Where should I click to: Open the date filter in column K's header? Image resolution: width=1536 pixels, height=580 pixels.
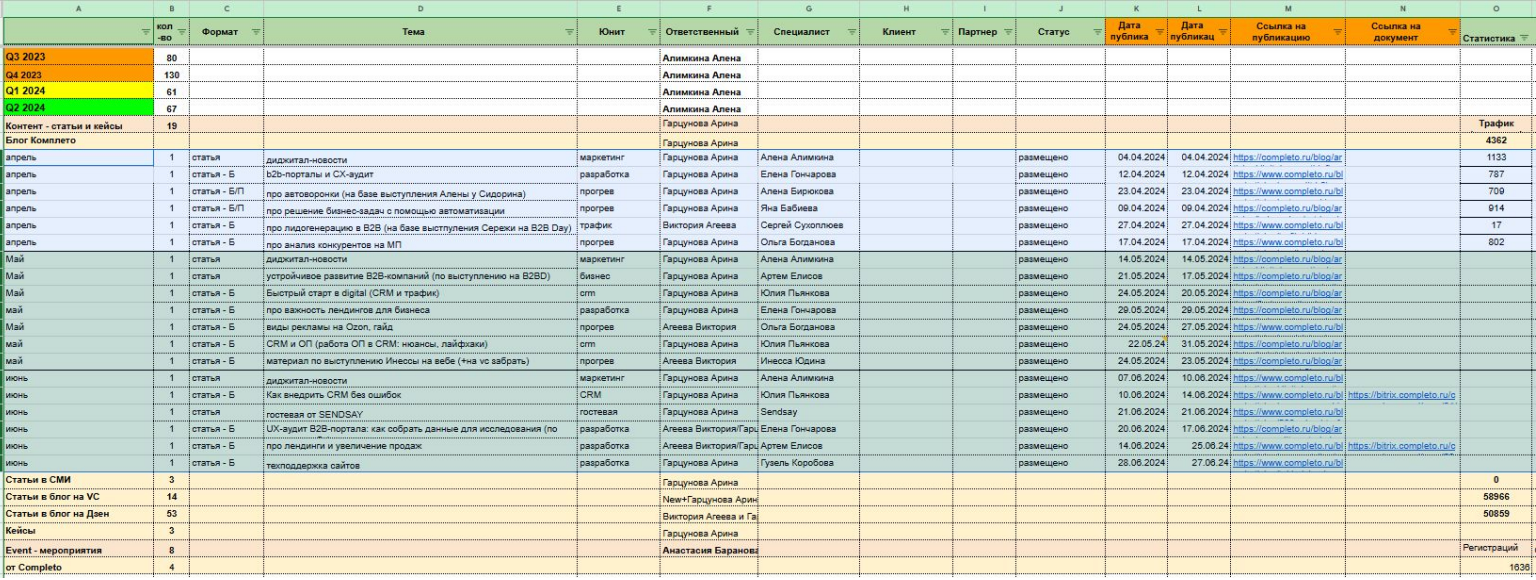click(x=1158, y=32)
